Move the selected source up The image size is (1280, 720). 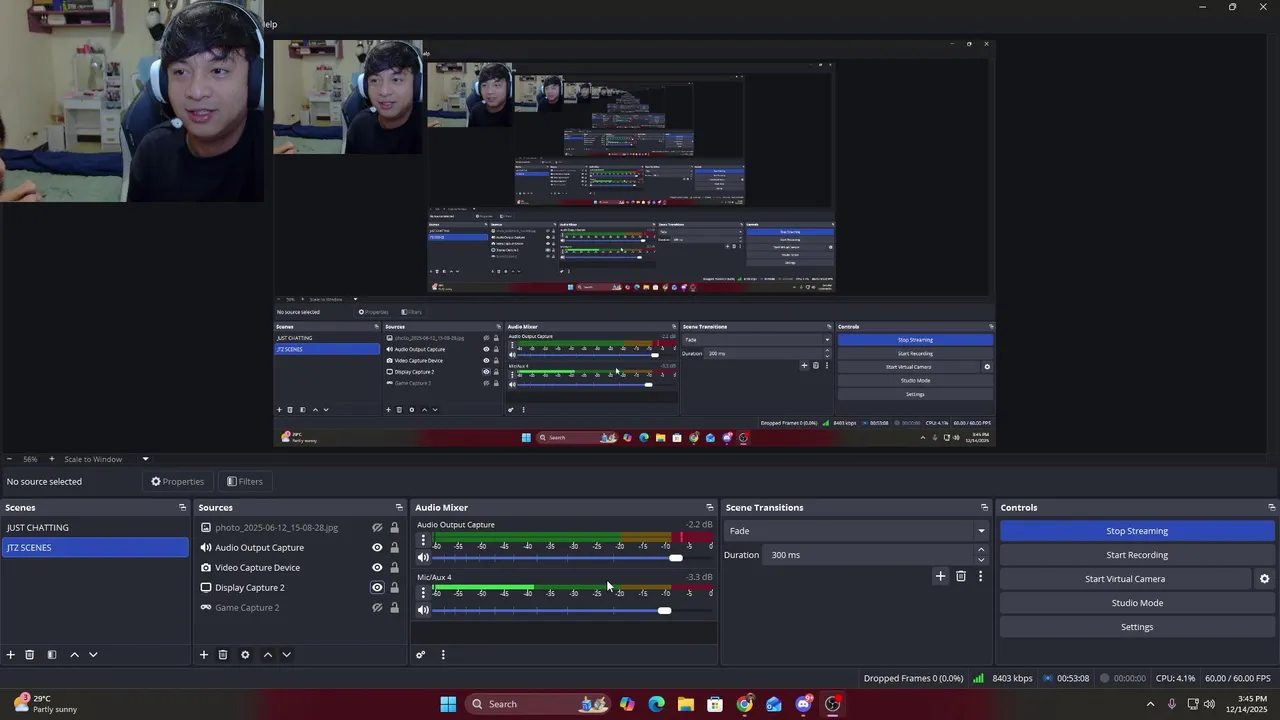(x=267, y=655)
